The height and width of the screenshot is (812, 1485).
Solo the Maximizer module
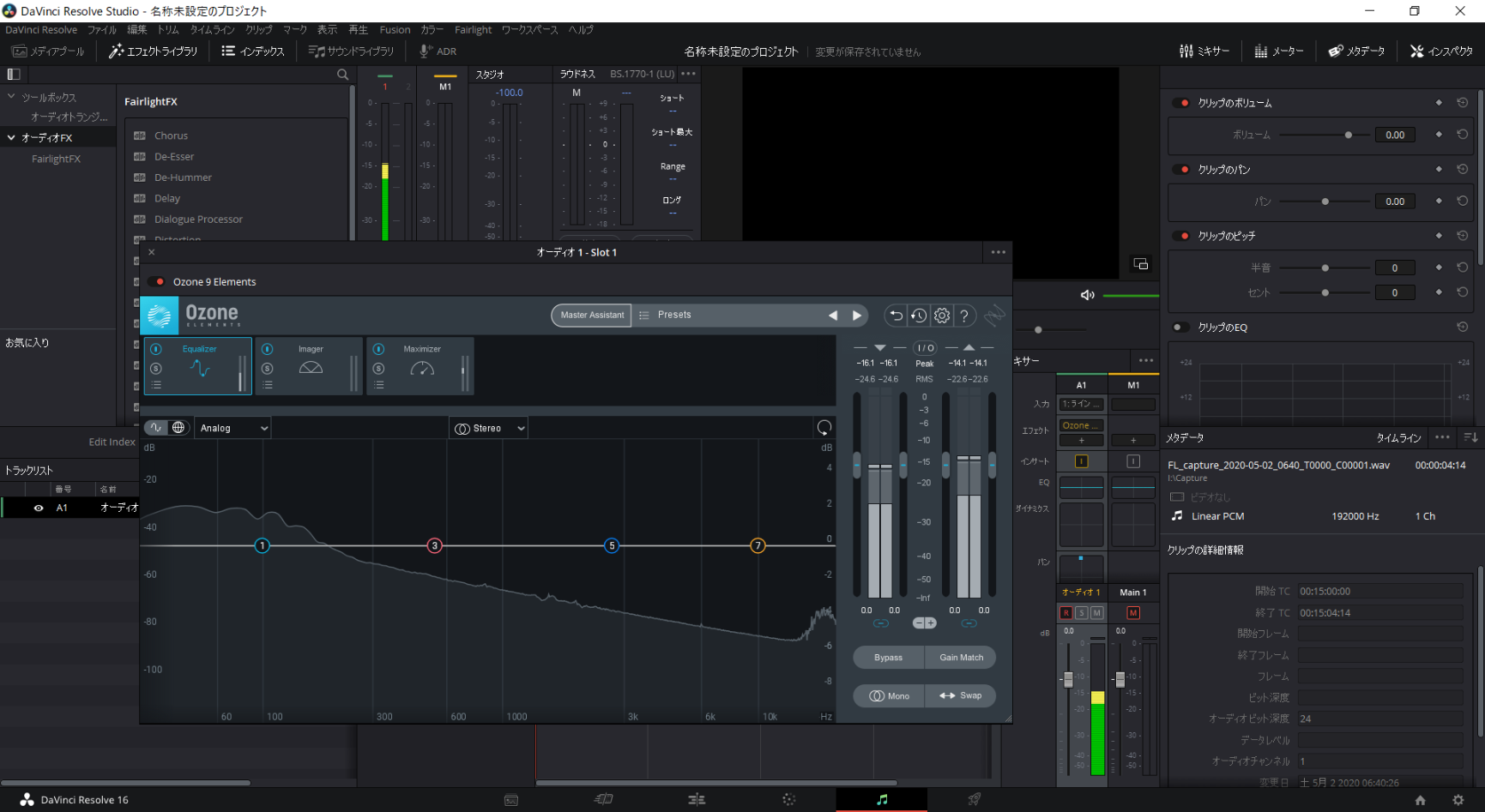[x=378, y=369]
